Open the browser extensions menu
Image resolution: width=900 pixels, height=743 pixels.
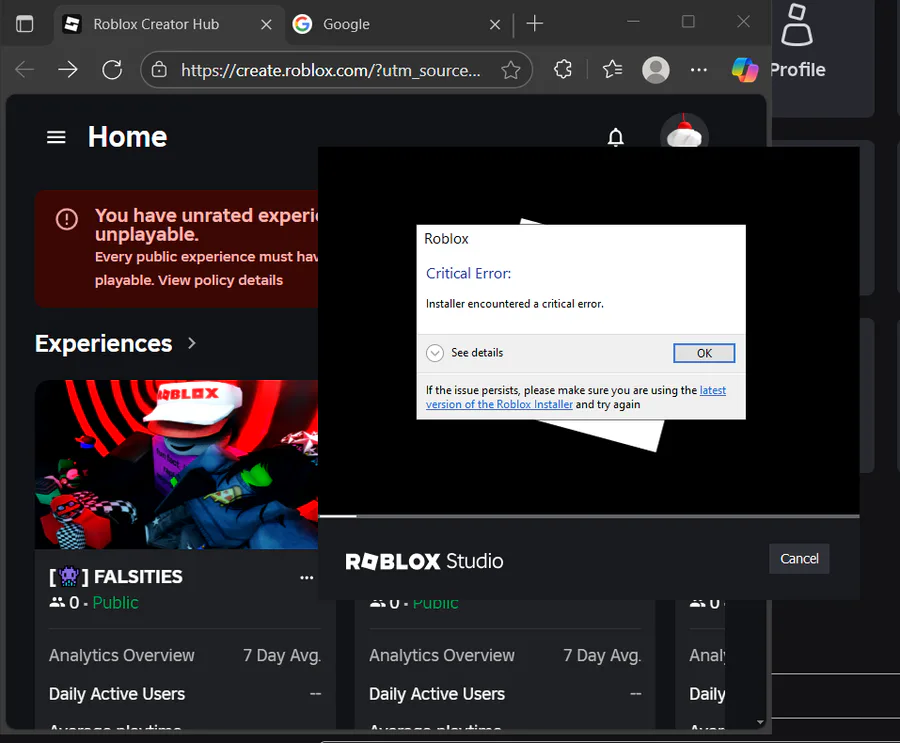point(563,69)
